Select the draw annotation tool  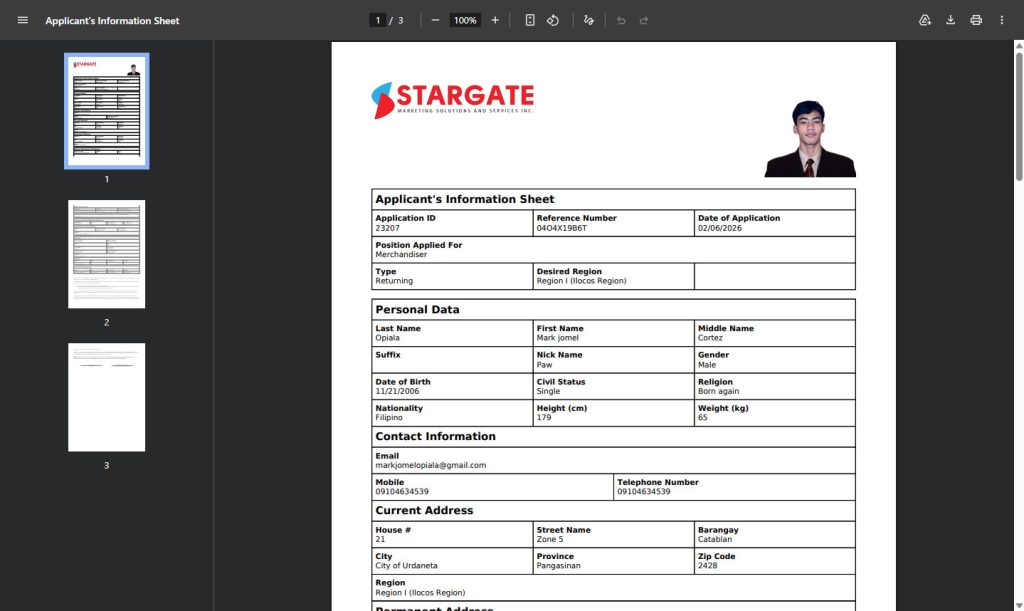tap(589, 20)
